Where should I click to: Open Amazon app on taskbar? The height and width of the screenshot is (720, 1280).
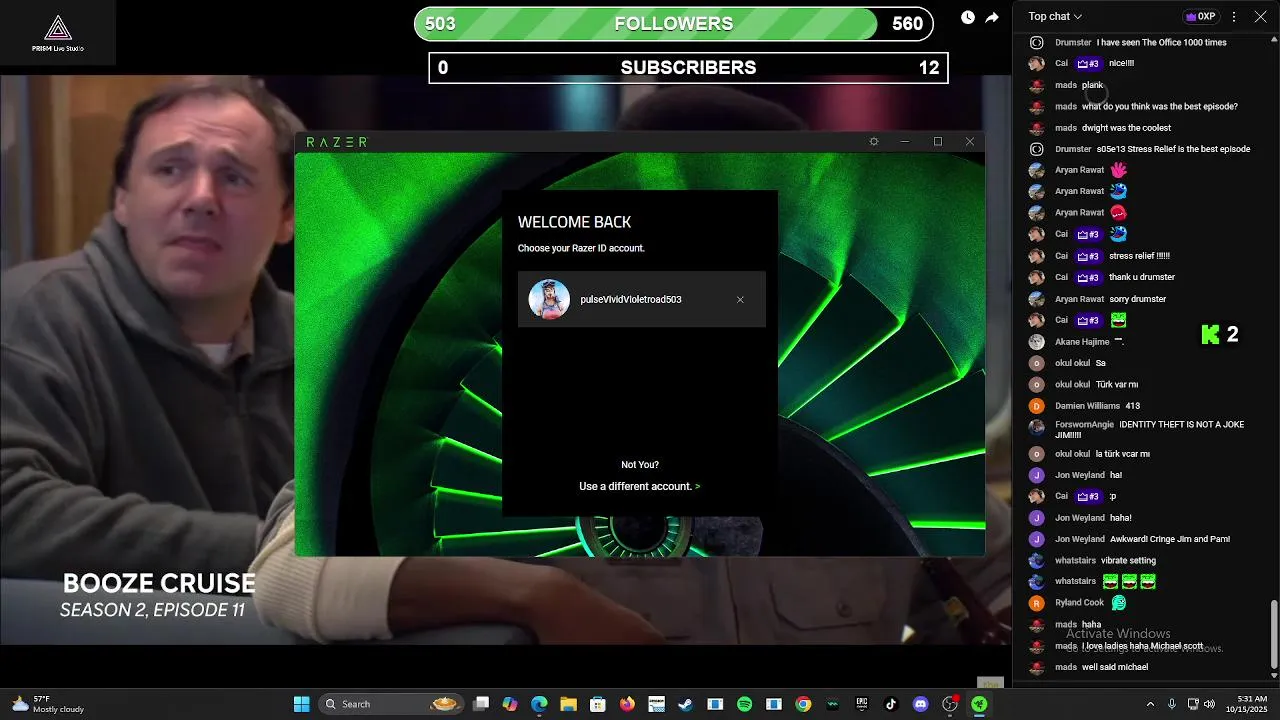coord(656,704)
